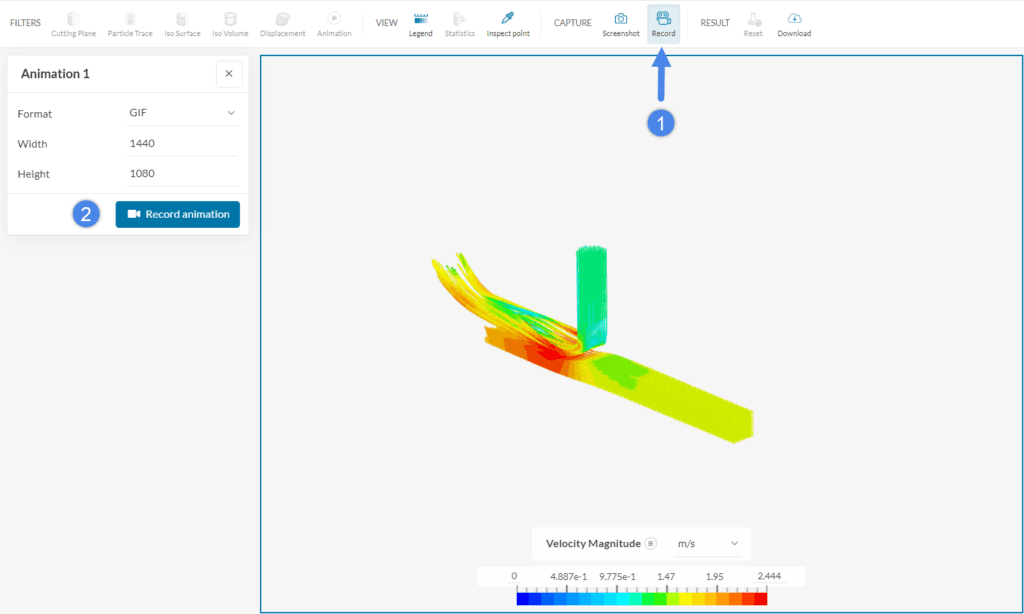Open the Animation filter tool
Viewport: 1024px width, 614px height.
click(334, 22)
